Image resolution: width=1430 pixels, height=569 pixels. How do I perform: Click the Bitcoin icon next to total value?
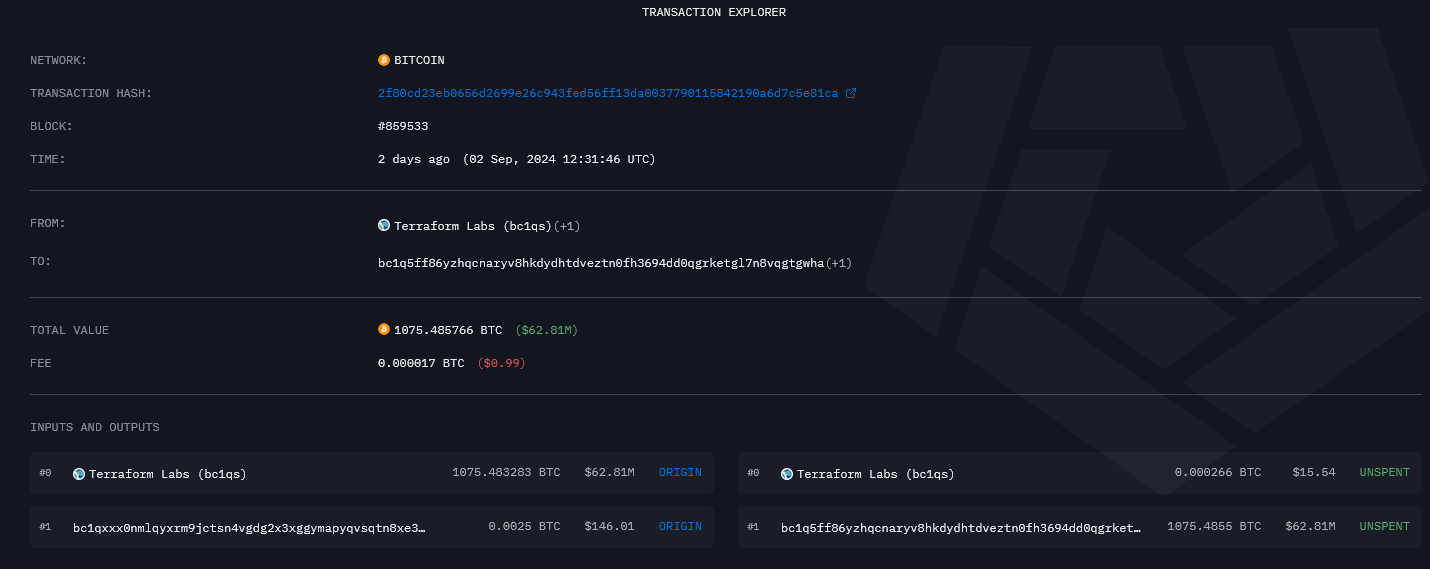[x=384, y=330]
